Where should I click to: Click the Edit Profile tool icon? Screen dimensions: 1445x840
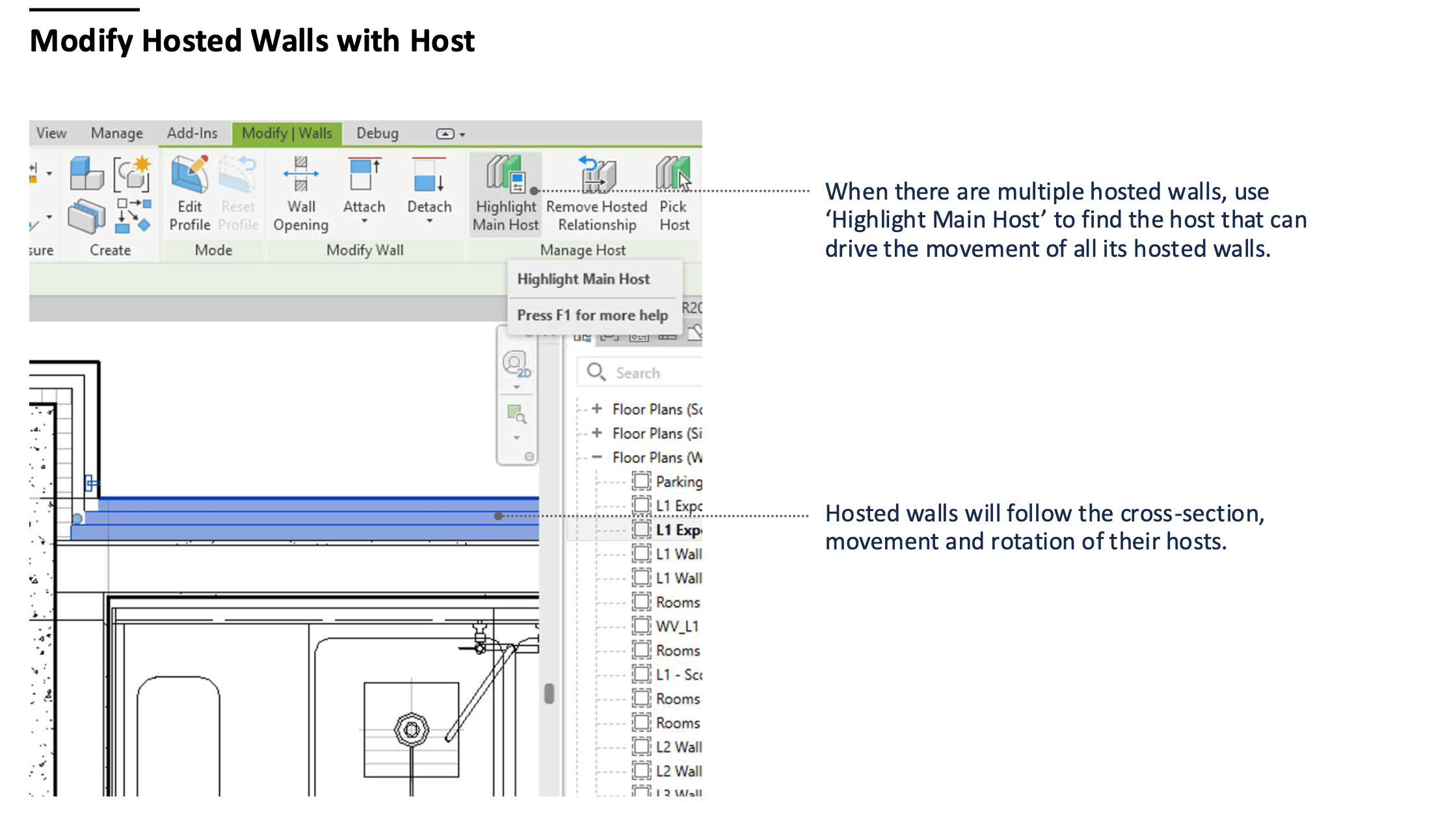tap(189, 174)
